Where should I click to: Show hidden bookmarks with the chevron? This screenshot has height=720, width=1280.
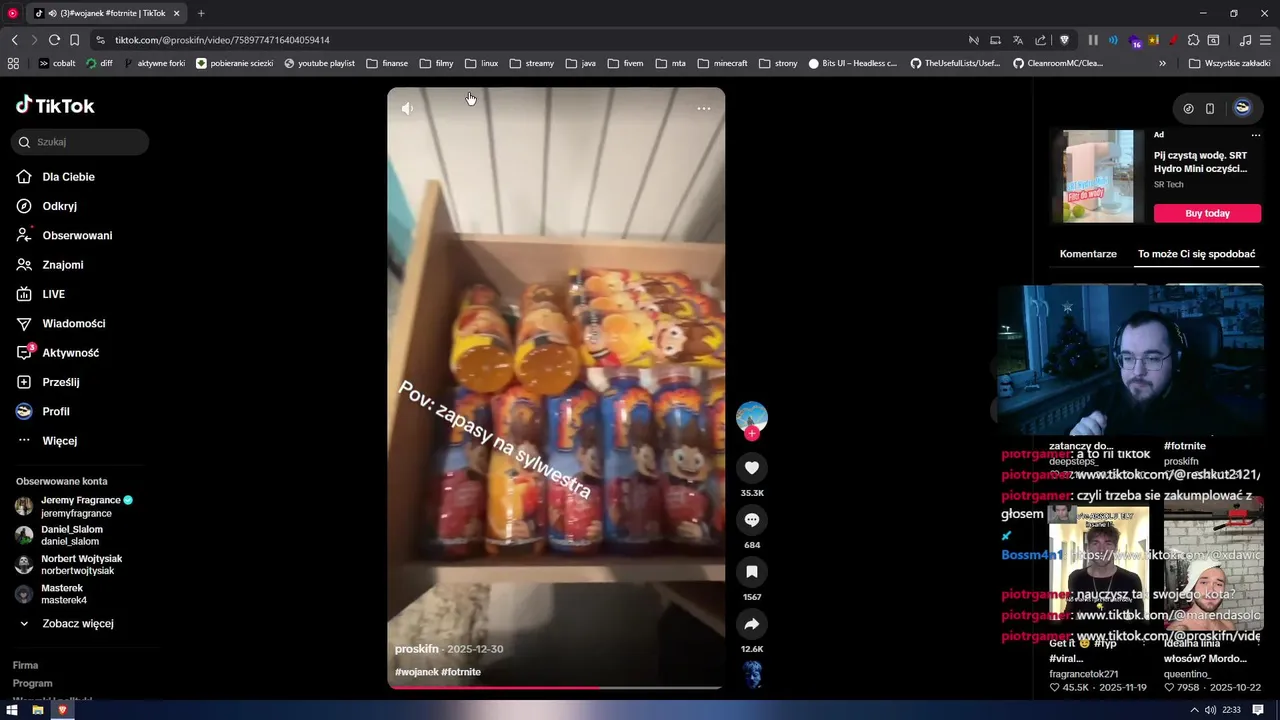coord(1162,63)
